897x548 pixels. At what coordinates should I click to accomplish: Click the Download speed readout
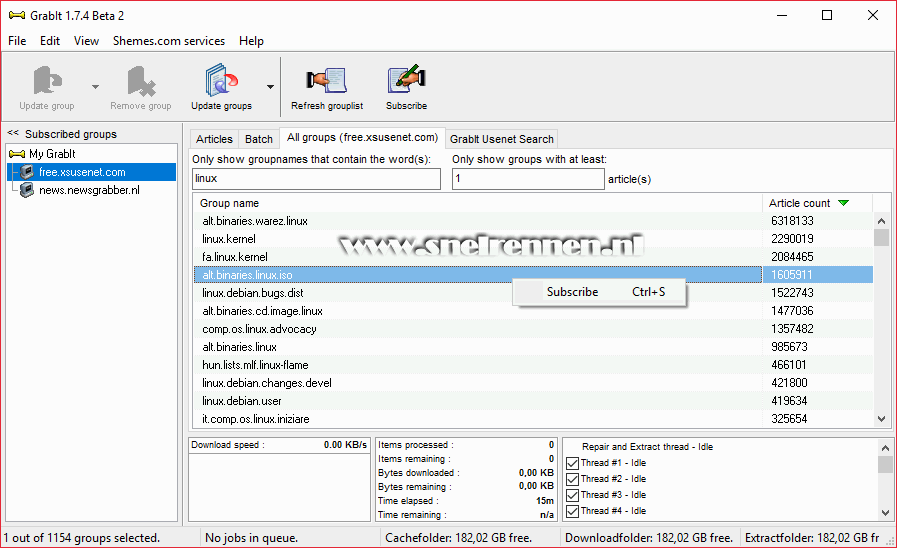[279, 444]
